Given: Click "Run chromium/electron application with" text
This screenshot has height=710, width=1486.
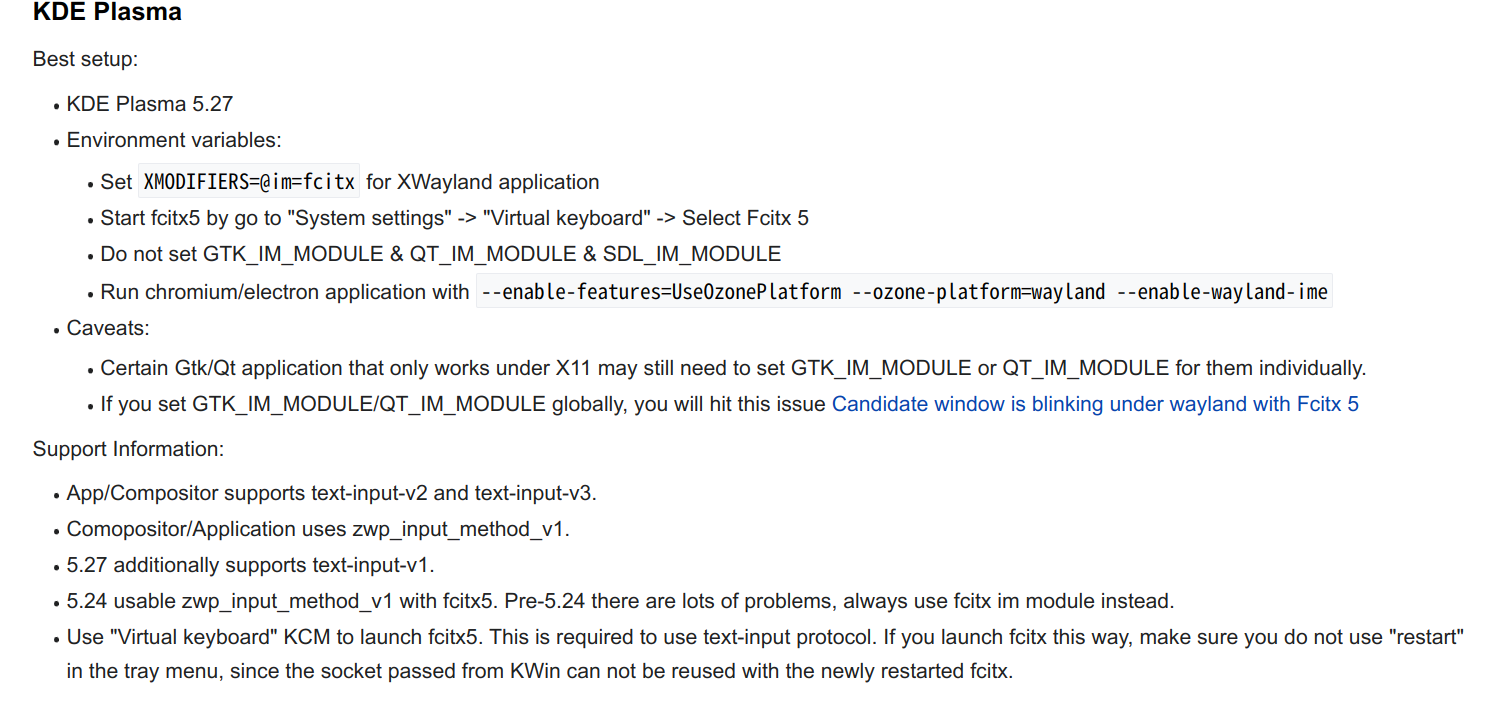Looking at the screenshot, I should [x=285, y=292].
